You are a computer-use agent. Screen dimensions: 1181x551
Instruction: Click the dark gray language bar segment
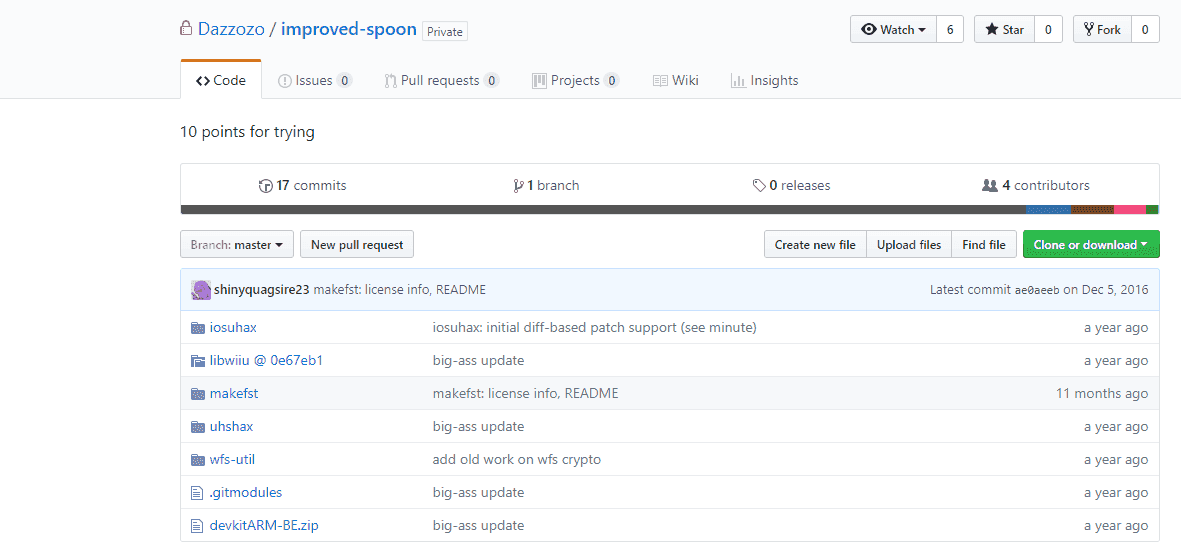(x=603, y=209)
